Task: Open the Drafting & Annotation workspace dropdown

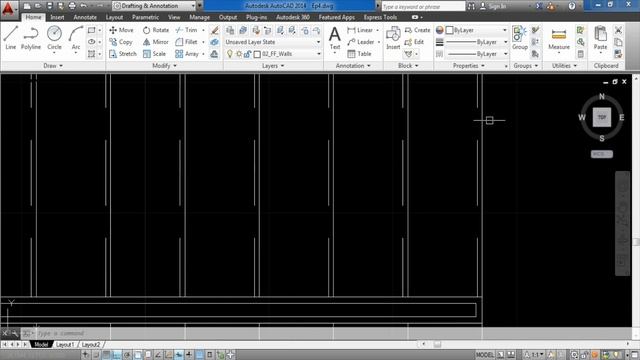Action: 154,6
